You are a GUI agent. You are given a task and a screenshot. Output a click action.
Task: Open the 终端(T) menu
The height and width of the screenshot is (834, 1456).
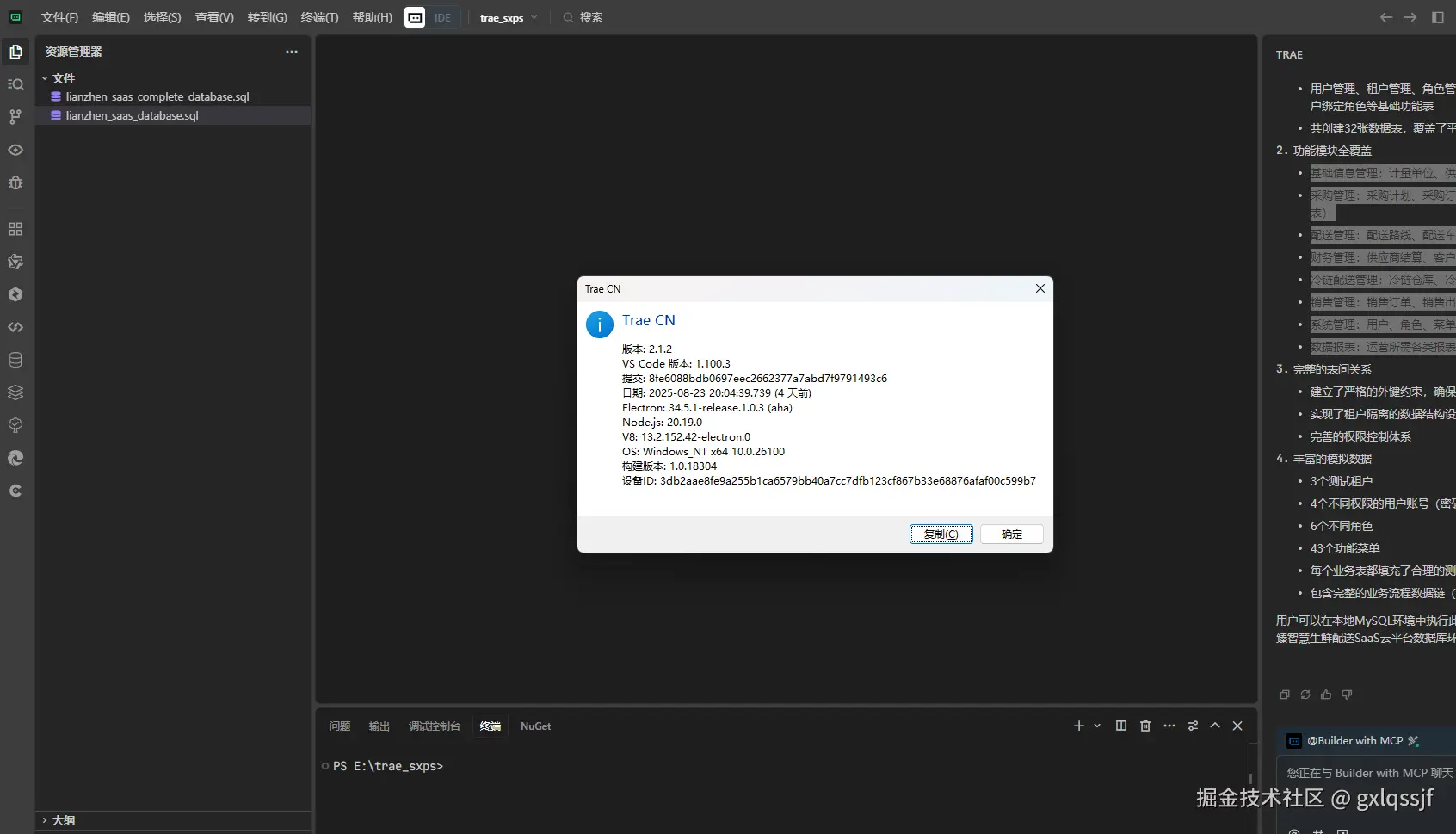pos(319,17)
